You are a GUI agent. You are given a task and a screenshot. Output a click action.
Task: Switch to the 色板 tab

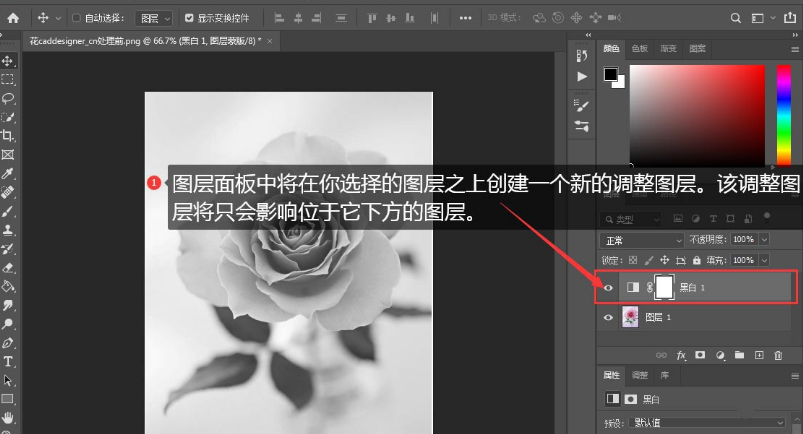(639, 48)
